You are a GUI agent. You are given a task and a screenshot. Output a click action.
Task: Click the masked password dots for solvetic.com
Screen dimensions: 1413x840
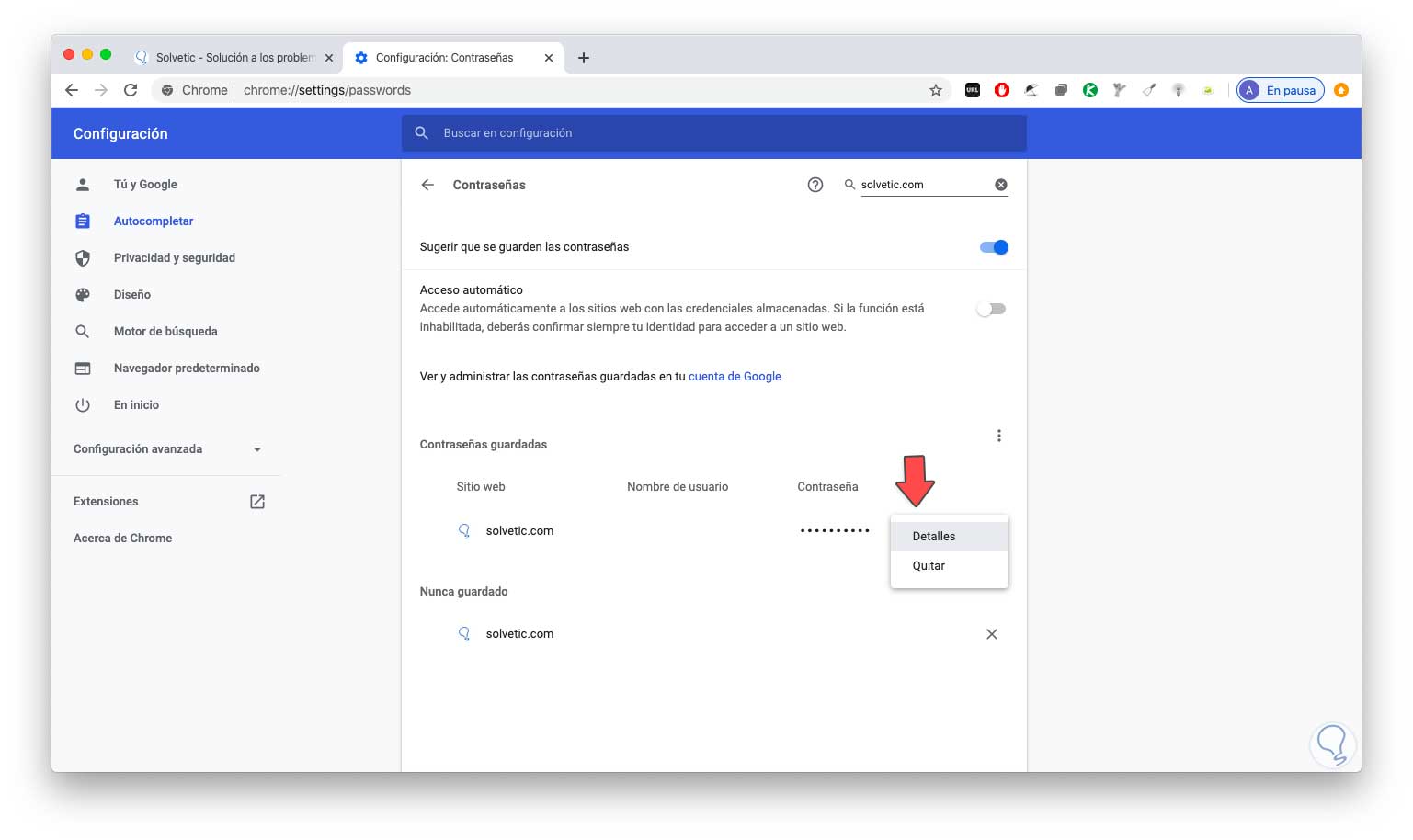coord(835,531)
